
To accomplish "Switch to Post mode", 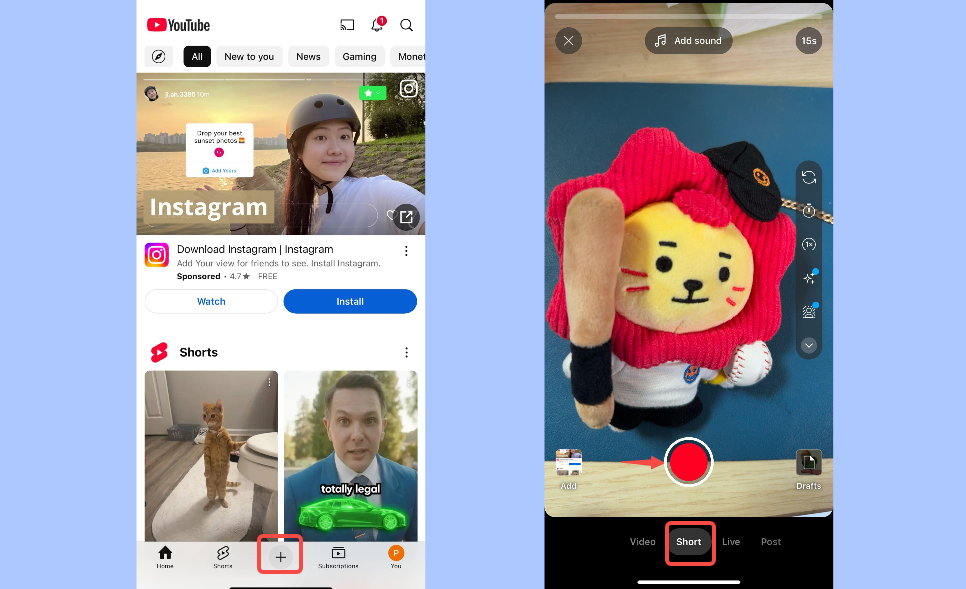I will [771, 542].
